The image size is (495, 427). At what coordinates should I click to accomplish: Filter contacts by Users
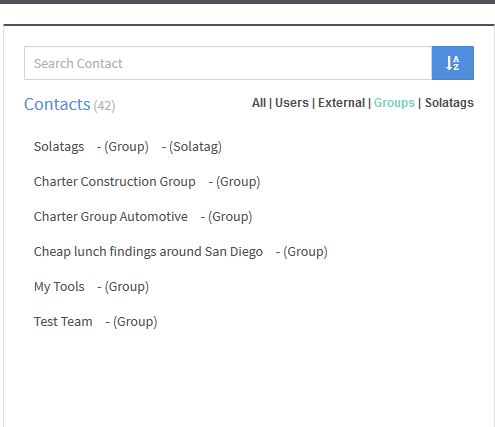point(292,103)
